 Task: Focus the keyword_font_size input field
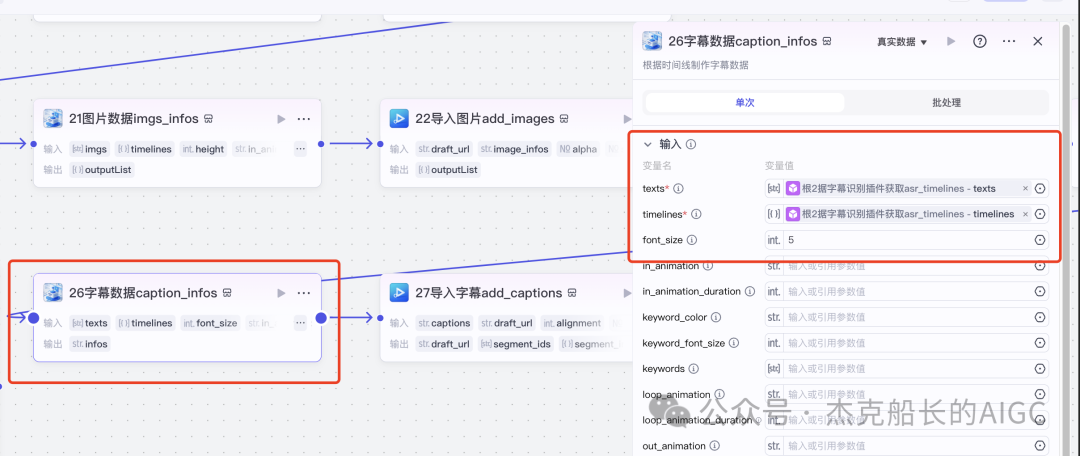point(907,343)
